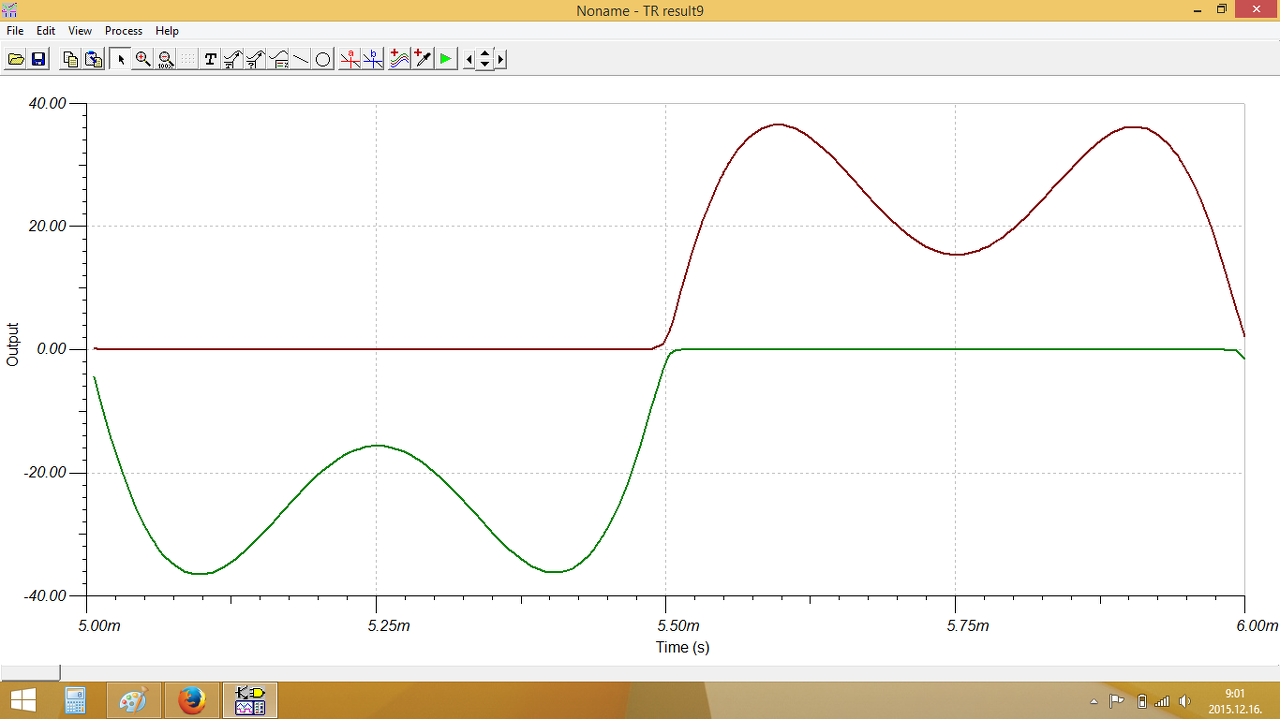Open the View menu
Image resolution: width=1280 pixels, height=719 pixels.
tap(80, 31)
